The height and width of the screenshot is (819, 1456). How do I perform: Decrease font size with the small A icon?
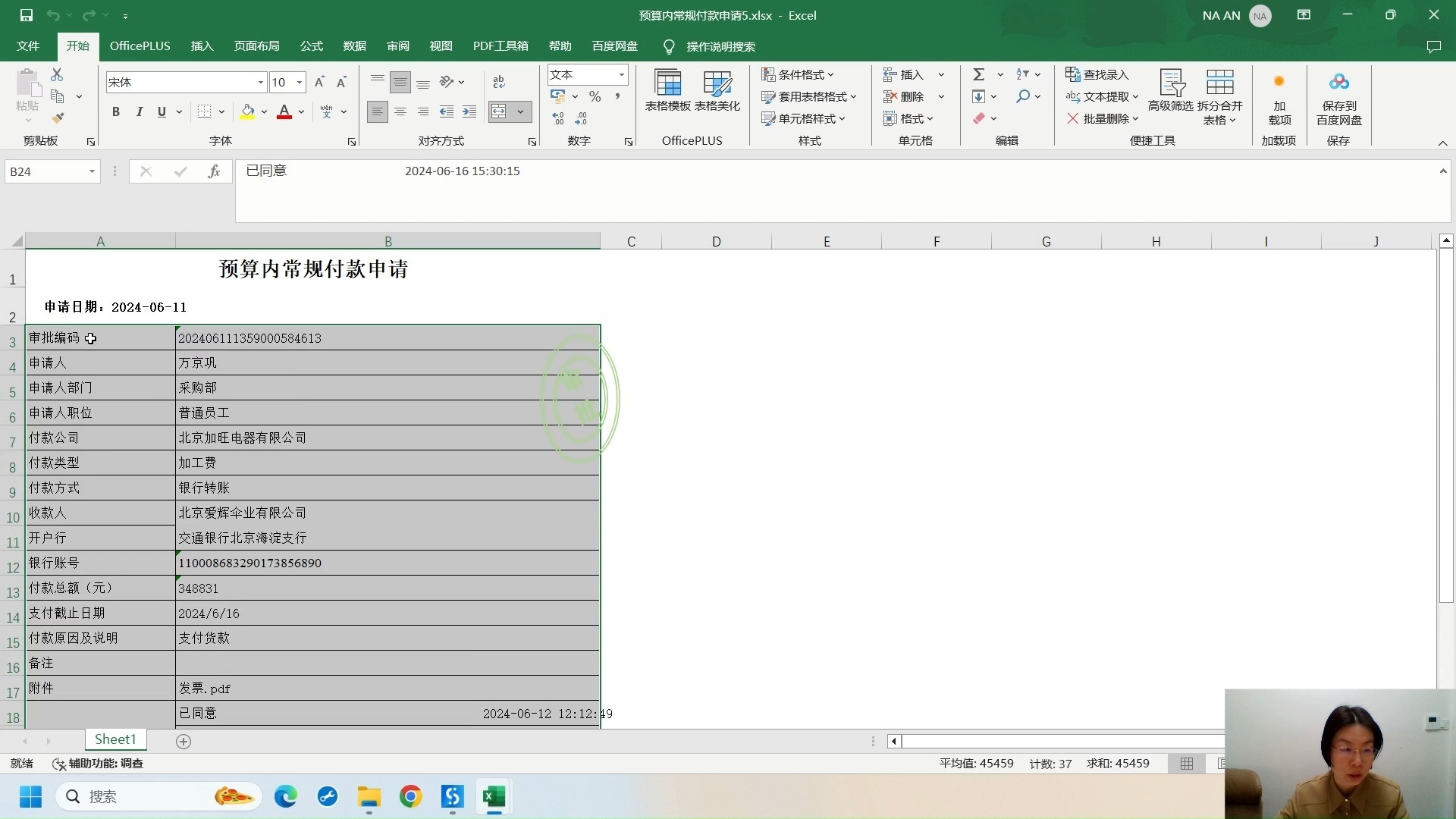(x=341, y=82)
